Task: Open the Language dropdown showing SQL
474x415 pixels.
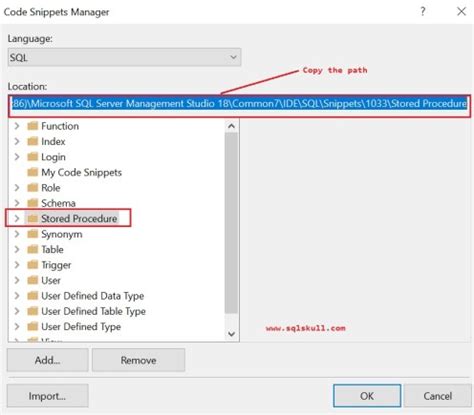Action: [124, 57]
